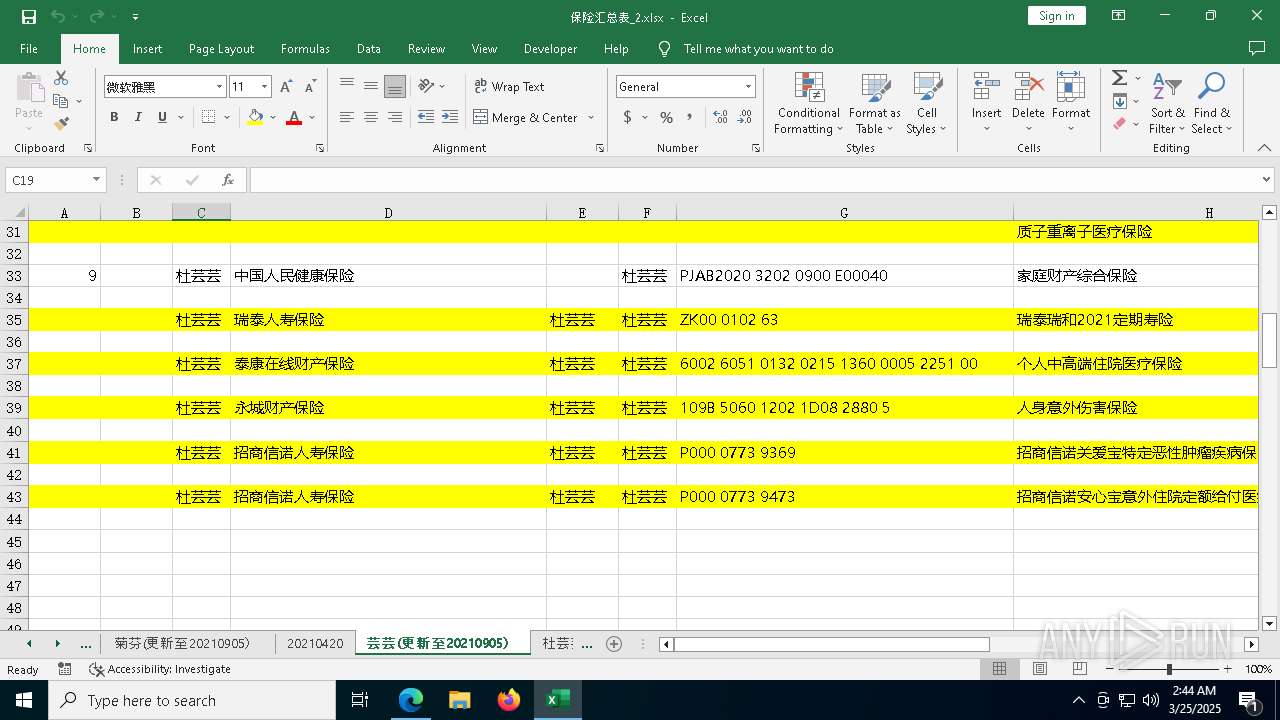The width and height of the screenshot is (1280, 720).
Task: Switch to the Developer tab
Action: (x=550, y=49)
